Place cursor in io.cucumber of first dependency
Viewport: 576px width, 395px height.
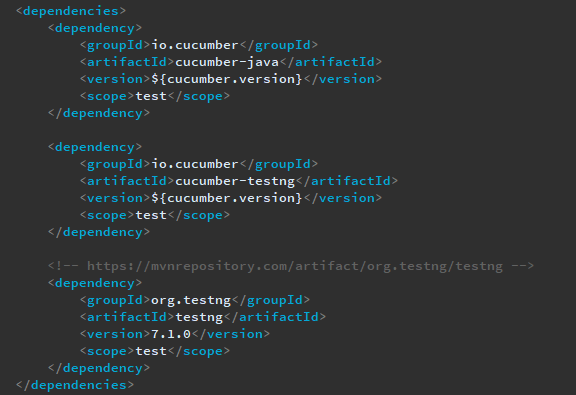click(195, 45)
